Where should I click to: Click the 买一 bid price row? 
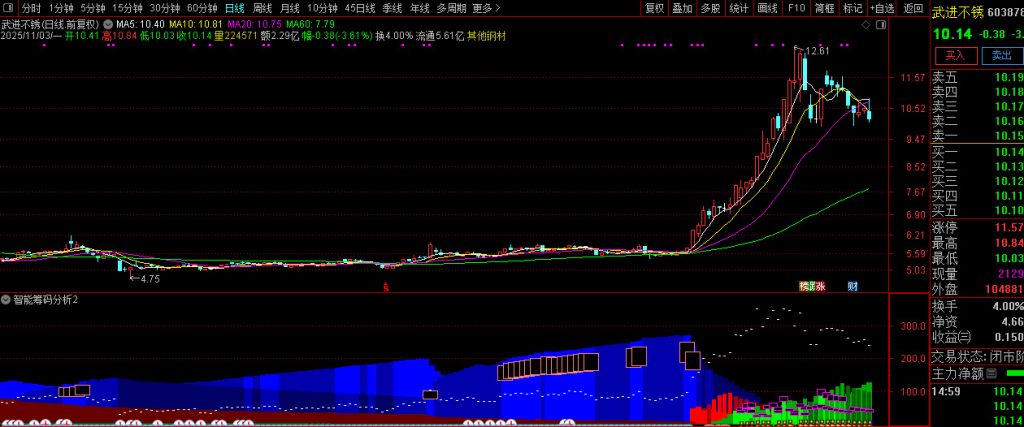pyautogui.click(x=977, y=151)
